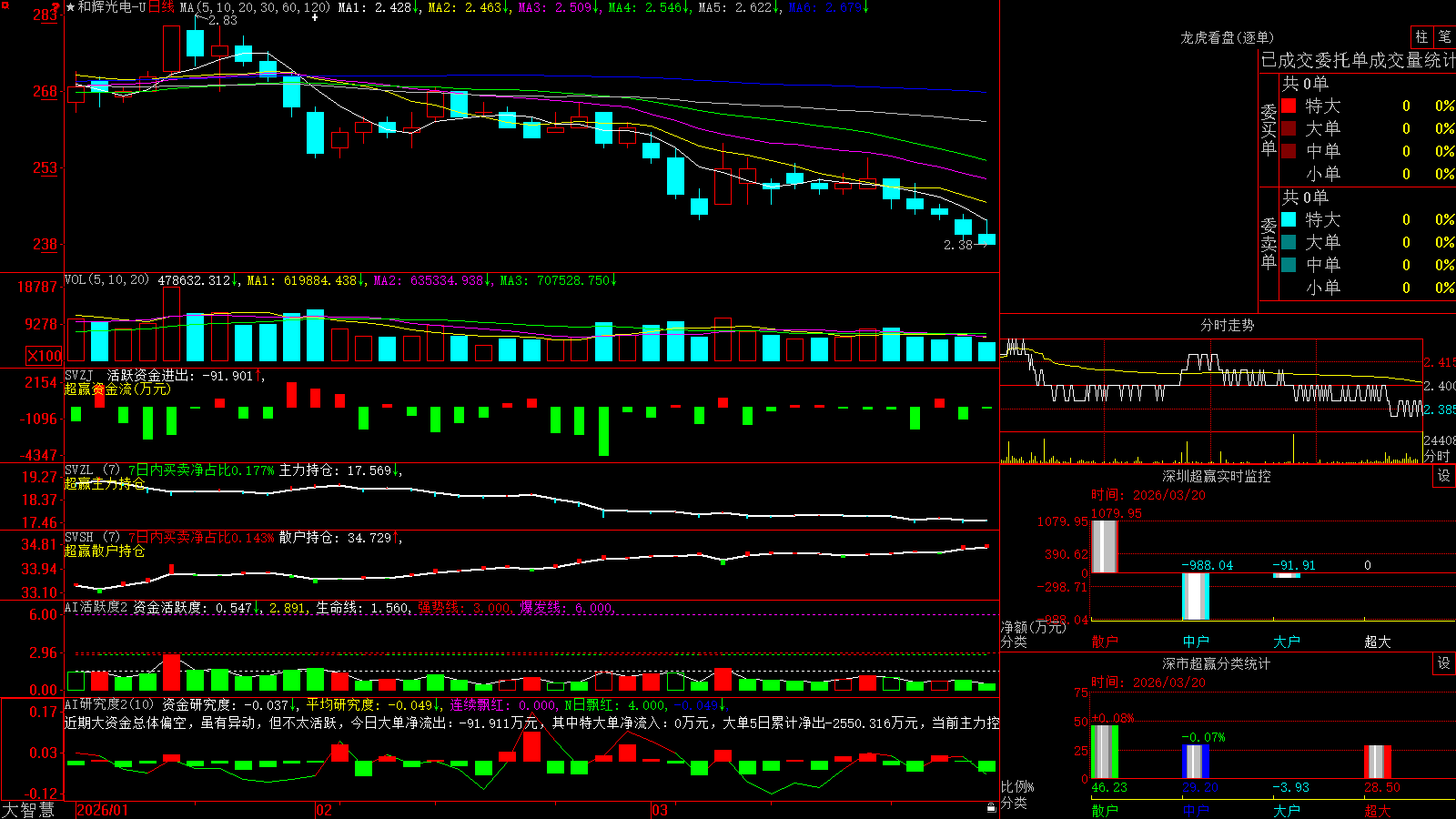Open 设 settings for 深圳超赢实时监控

pyautogui.click(x=1444, y=476)
